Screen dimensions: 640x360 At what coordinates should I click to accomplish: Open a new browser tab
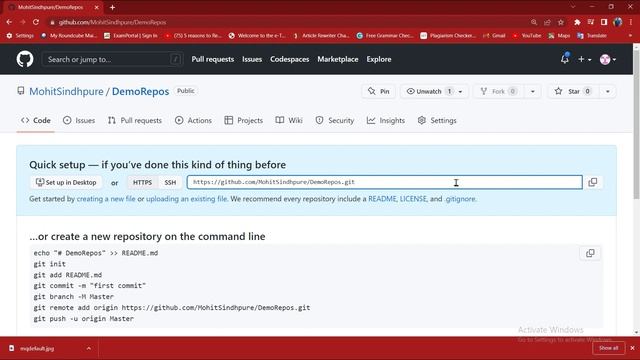point(112,7)
